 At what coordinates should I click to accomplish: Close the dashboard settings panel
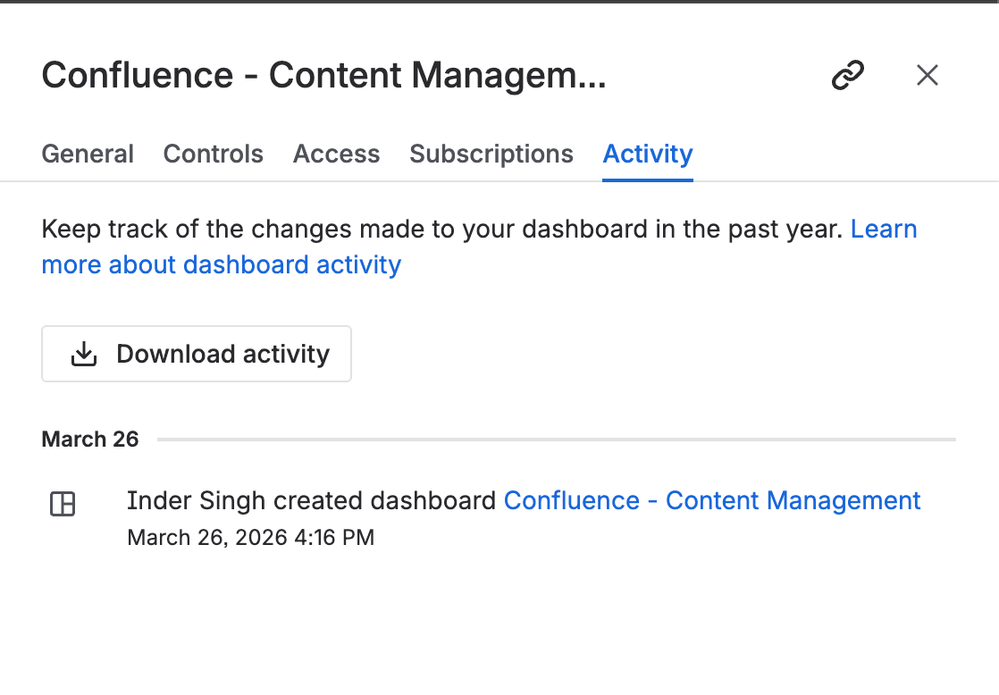point(927,75)
